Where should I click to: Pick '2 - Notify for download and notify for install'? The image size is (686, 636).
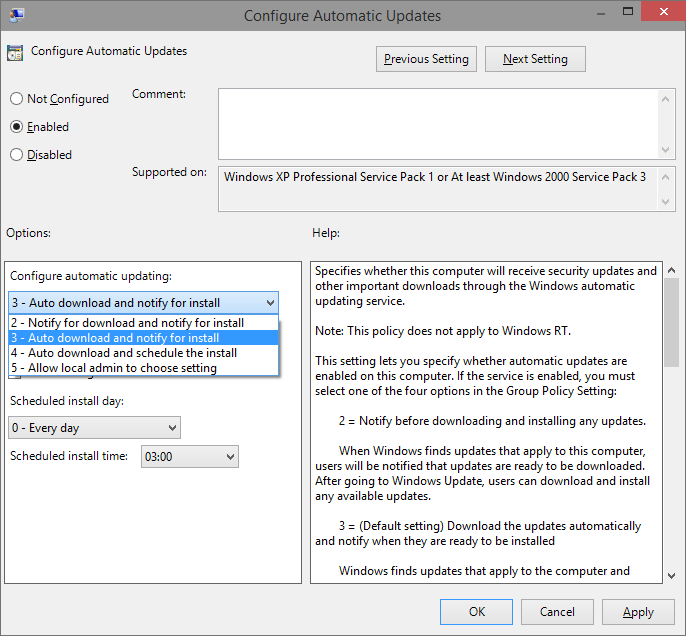coord(127,323)
